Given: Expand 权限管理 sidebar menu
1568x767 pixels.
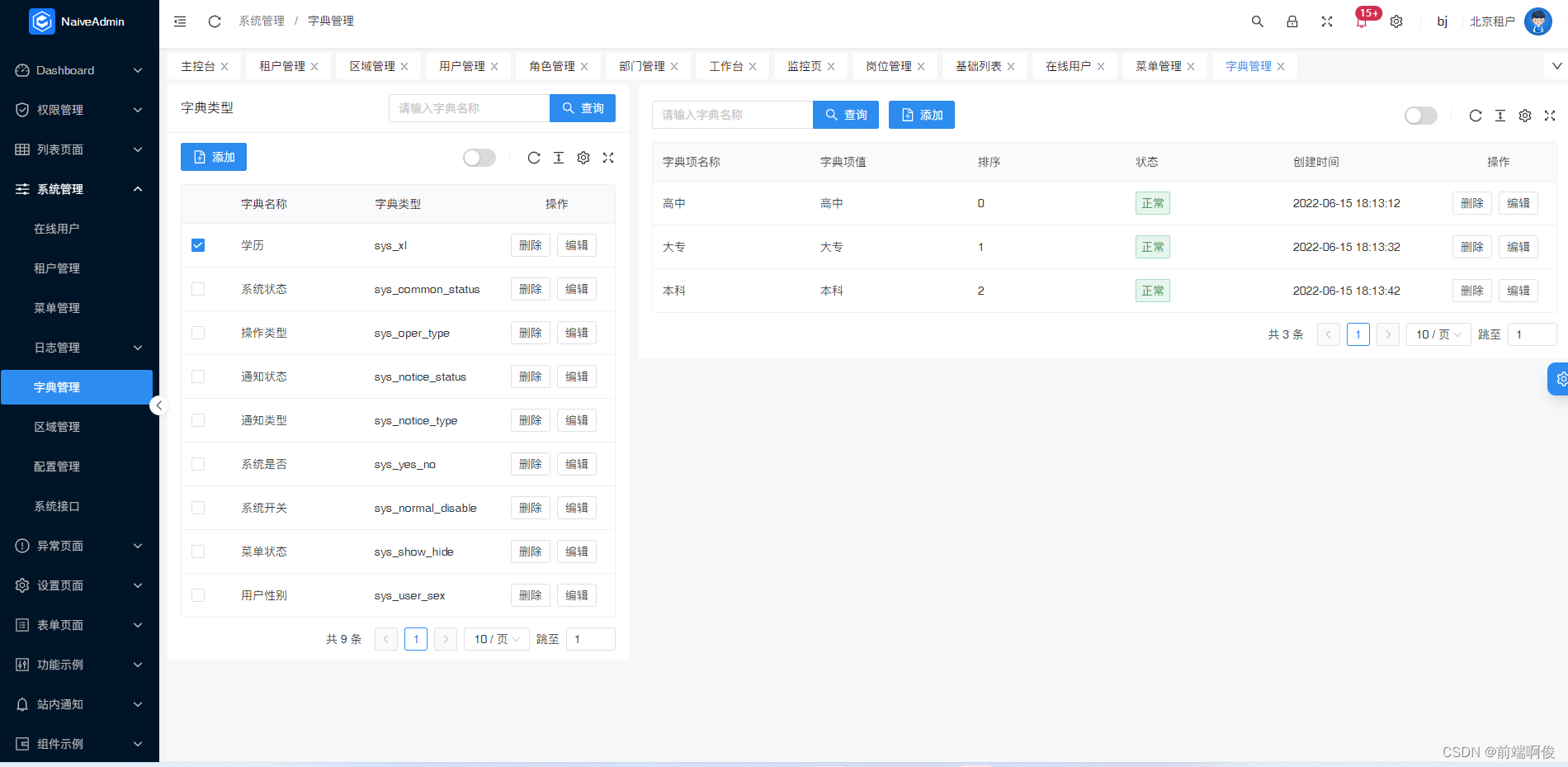Looking at the screenshot, I should click(79, 110).
